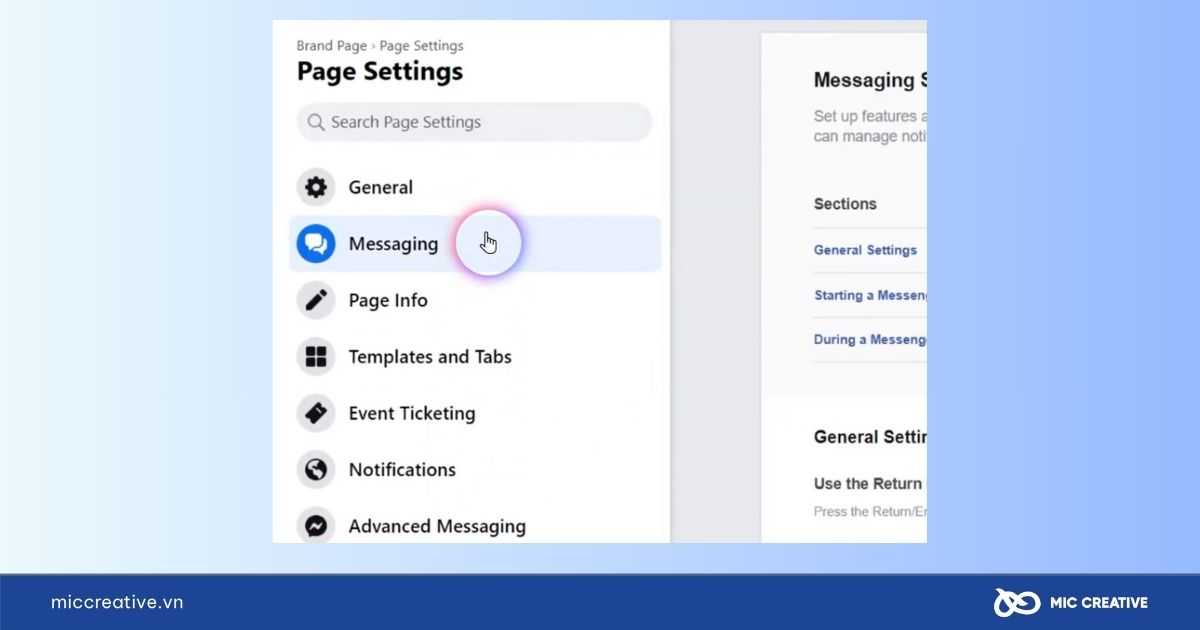Image resolution: width=1200 pixels, height=630 pixels.
Task: Focus the Search Page Settings field
Action: (x=474, y=122)
